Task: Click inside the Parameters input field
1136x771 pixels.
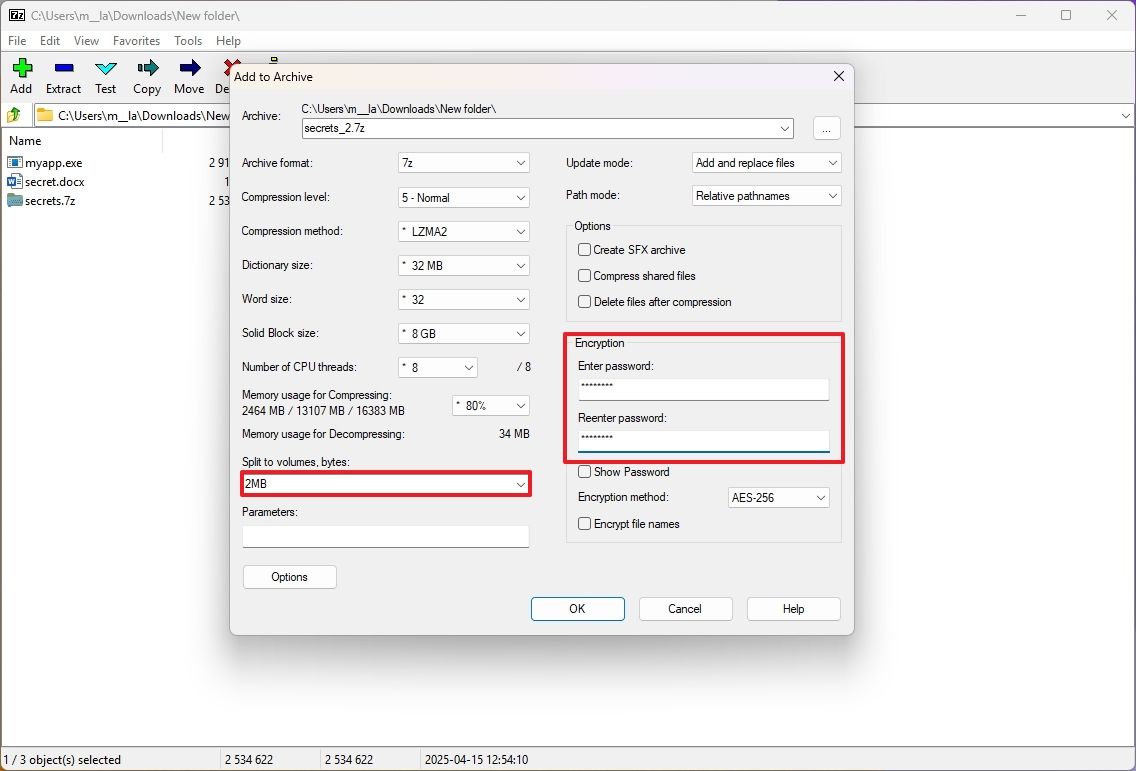Action: coord(385,536)
